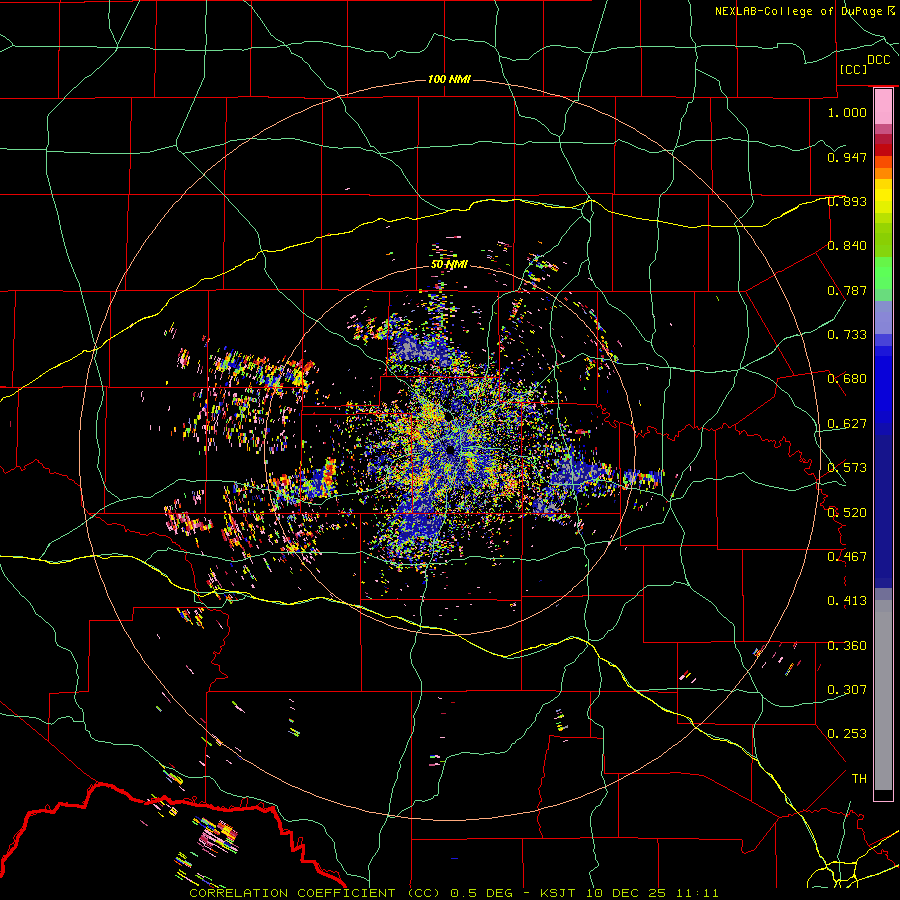Click the 0.627 legend value
This screenshot has height=900, width=900.
tap(847, 424)
